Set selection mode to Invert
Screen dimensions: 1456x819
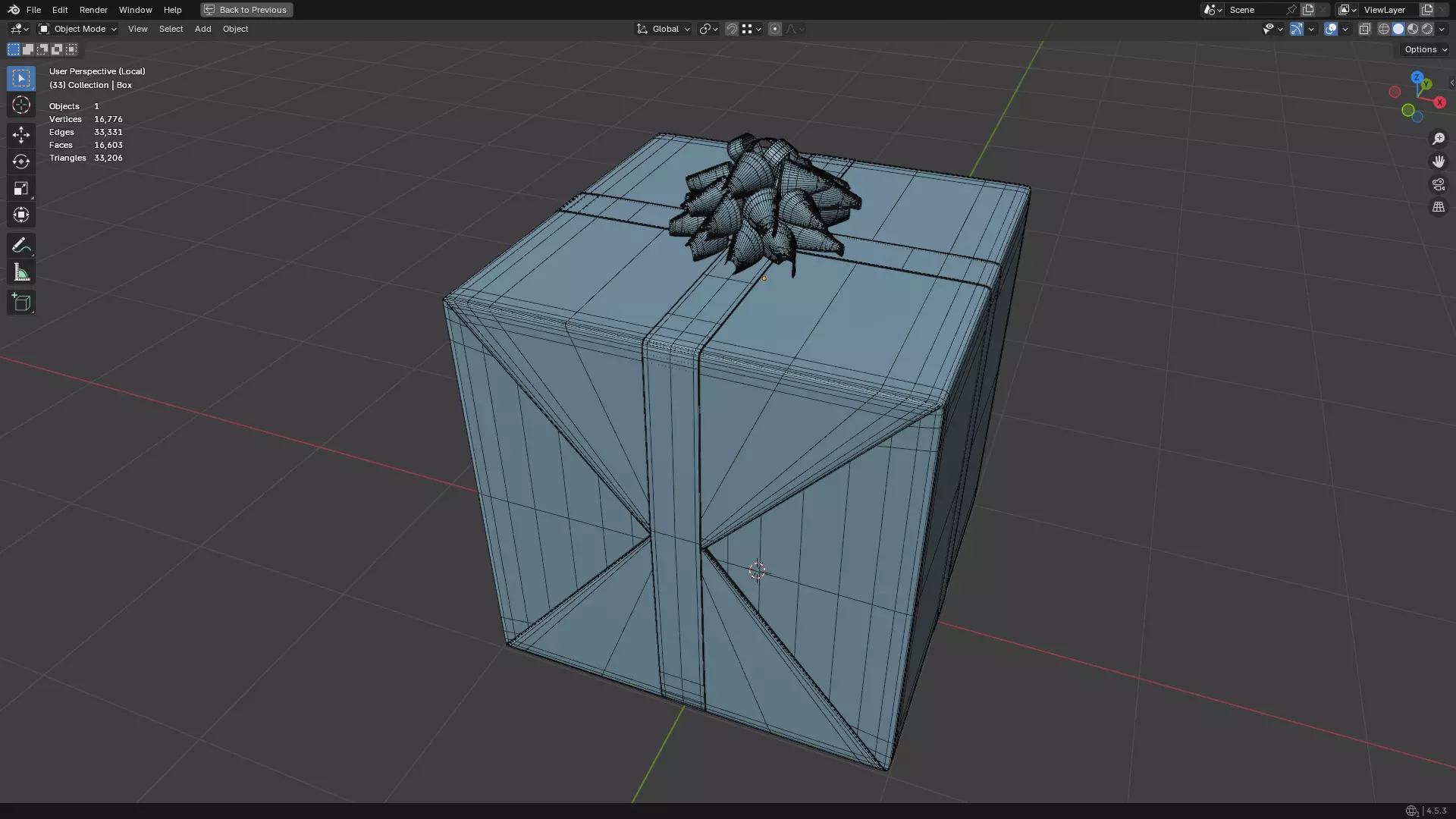click(x=57, y=49)
